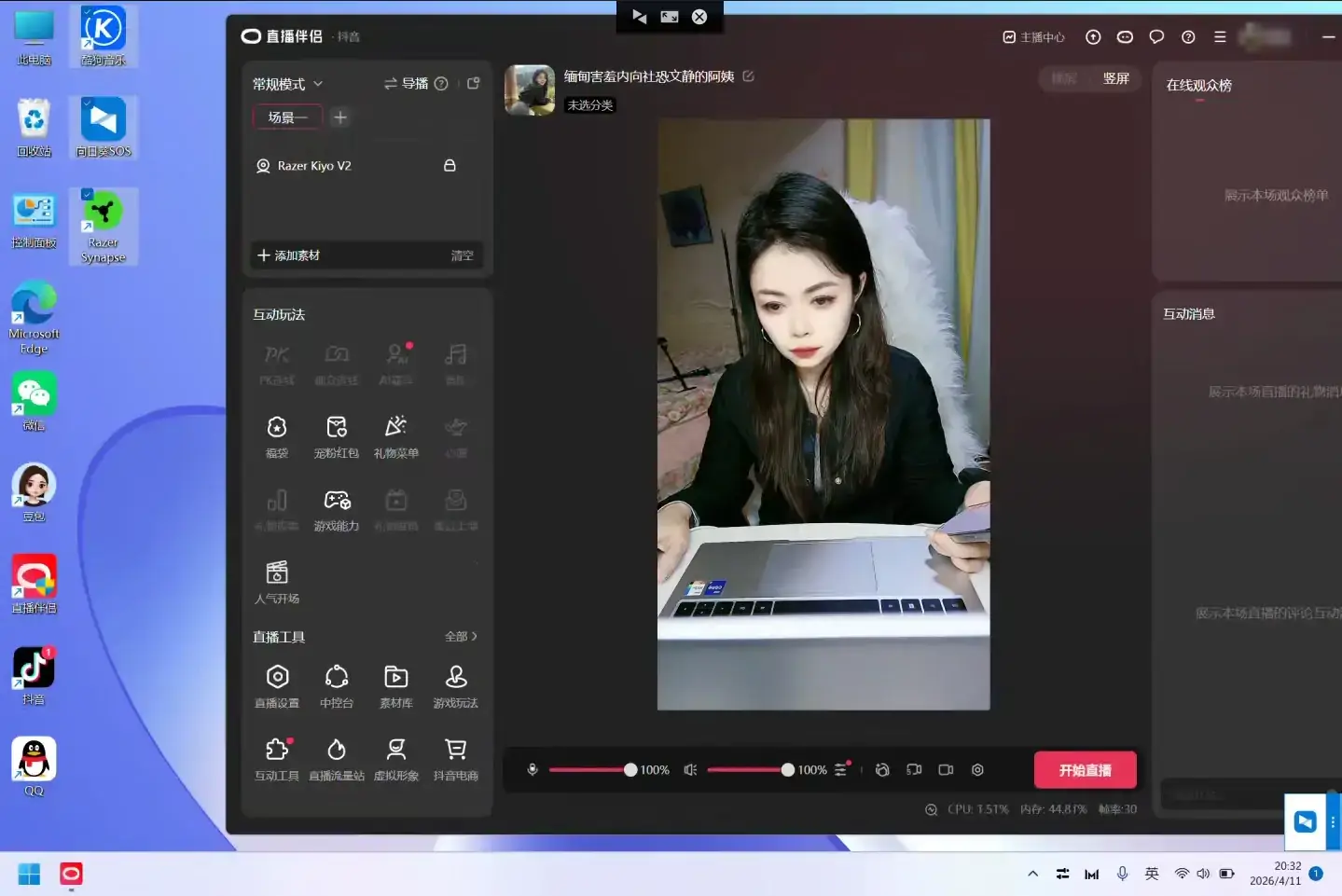Open 人气开场 clapperboard feature
The width and height of the screenshot is (1342, 896).
[277, 583]
